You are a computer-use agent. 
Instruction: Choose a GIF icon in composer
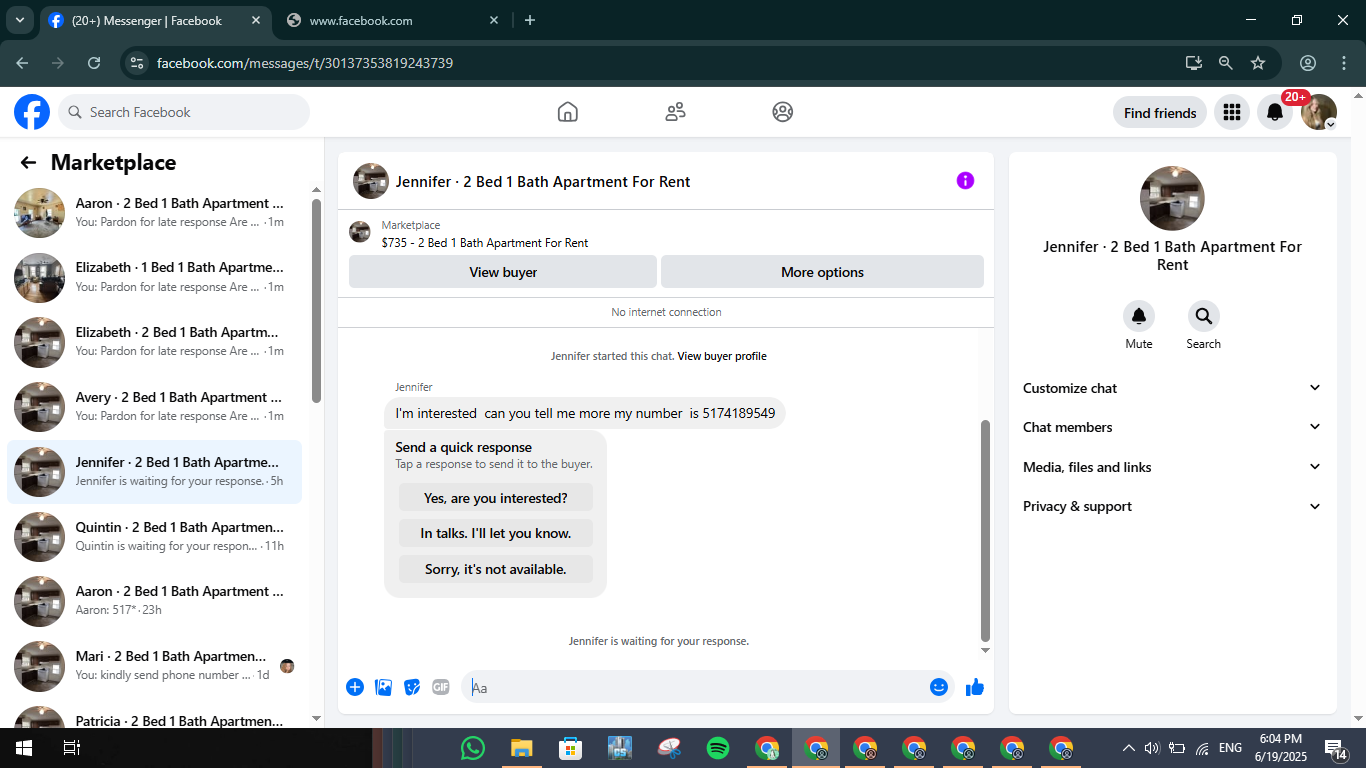(441, 687)
